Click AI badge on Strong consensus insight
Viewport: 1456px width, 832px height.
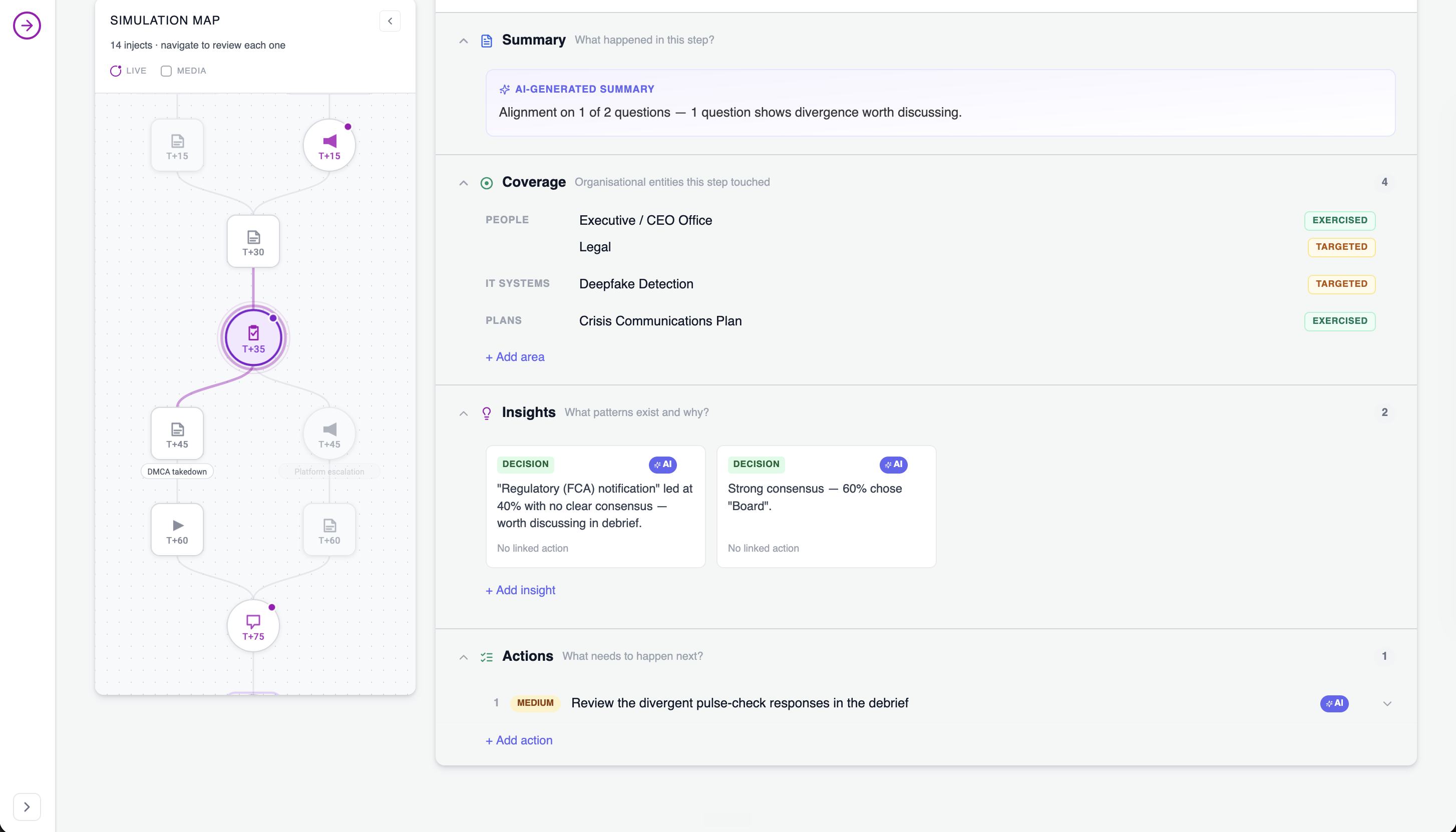pos(894,465)
